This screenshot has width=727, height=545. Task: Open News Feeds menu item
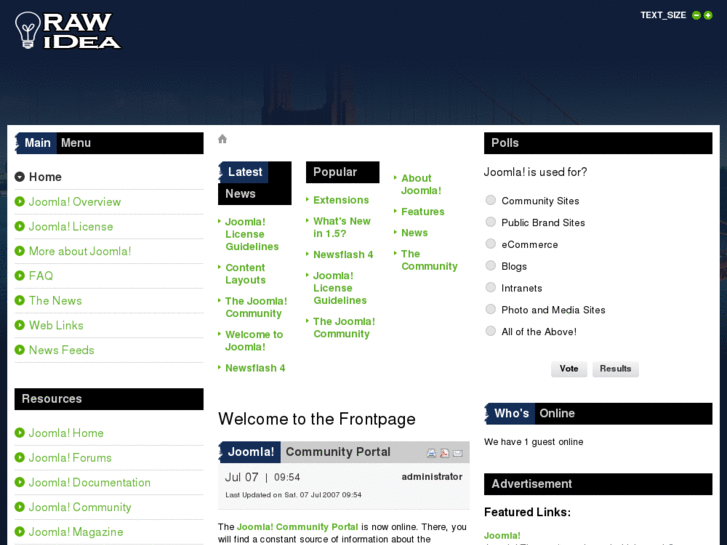tap(62, 350)
